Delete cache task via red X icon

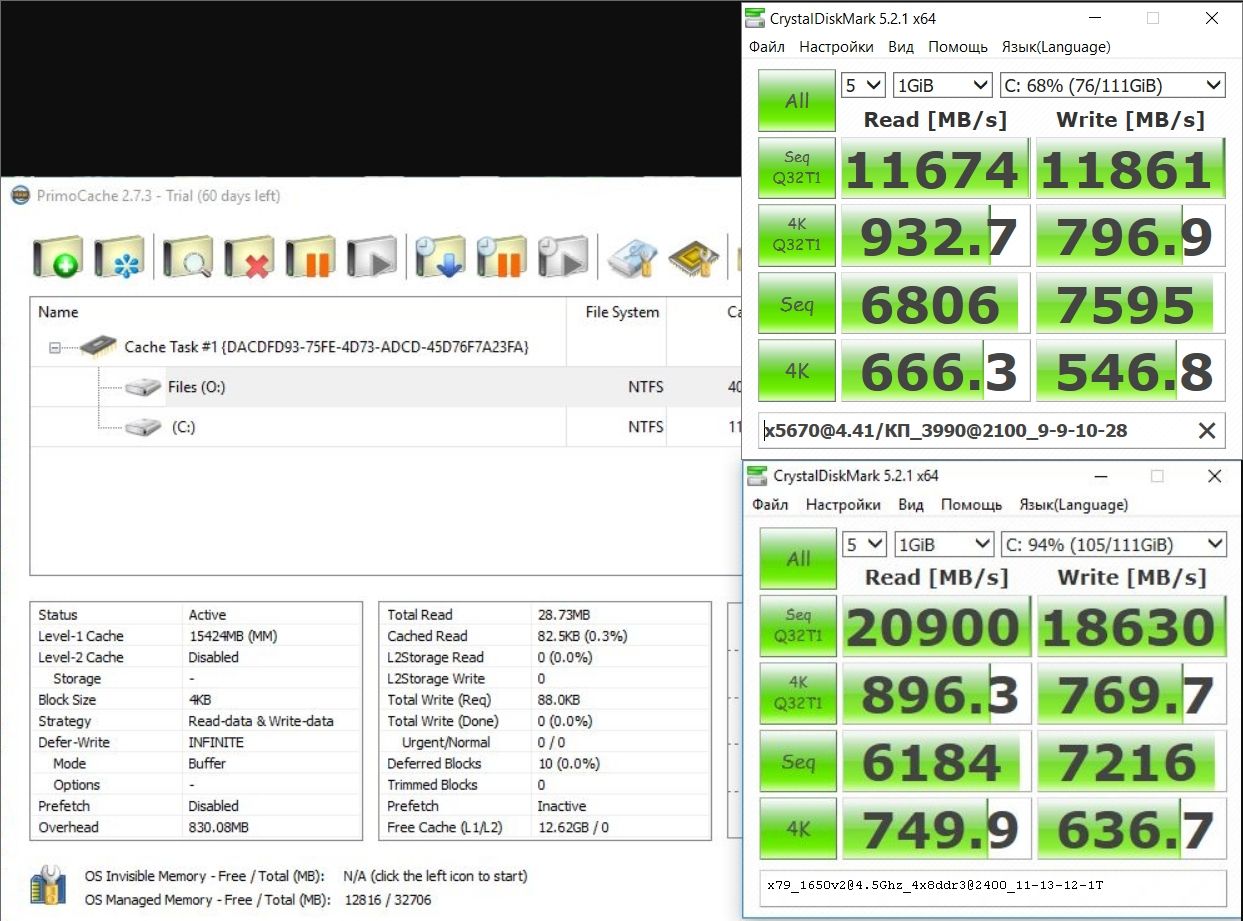tap(249, 258)
